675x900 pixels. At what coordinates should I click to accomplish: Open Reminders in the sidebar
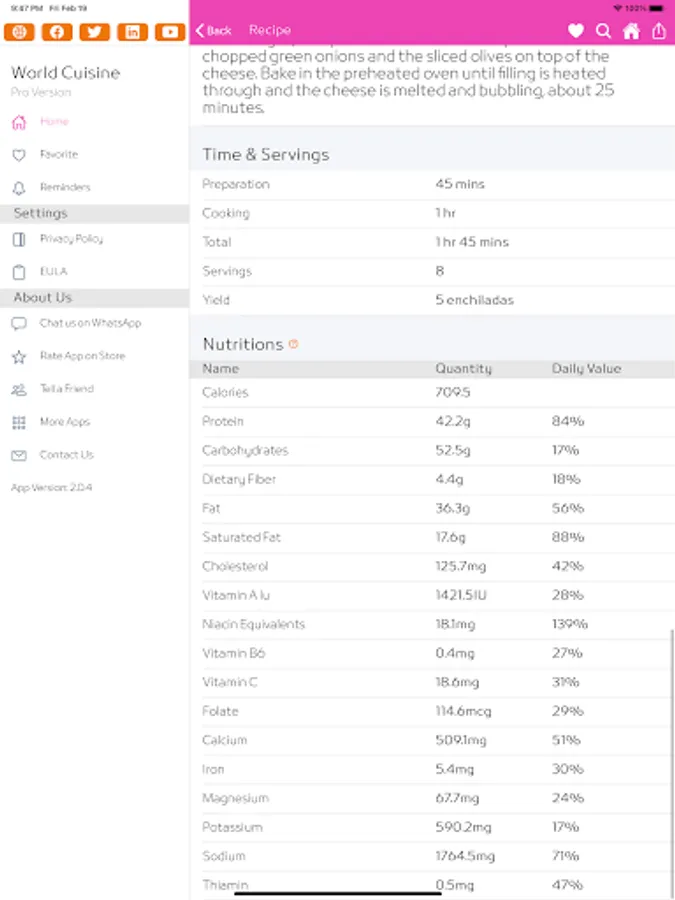64,187
